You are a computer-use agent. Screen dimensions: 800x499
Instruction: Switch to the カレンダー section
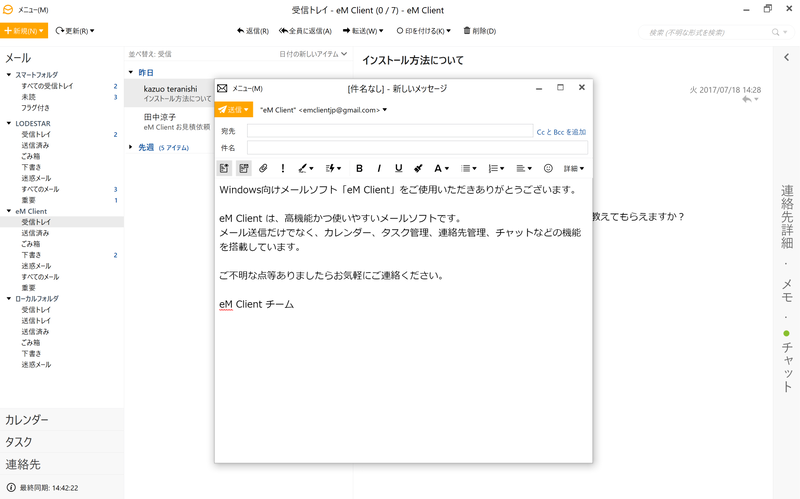(x=62, y=420)
